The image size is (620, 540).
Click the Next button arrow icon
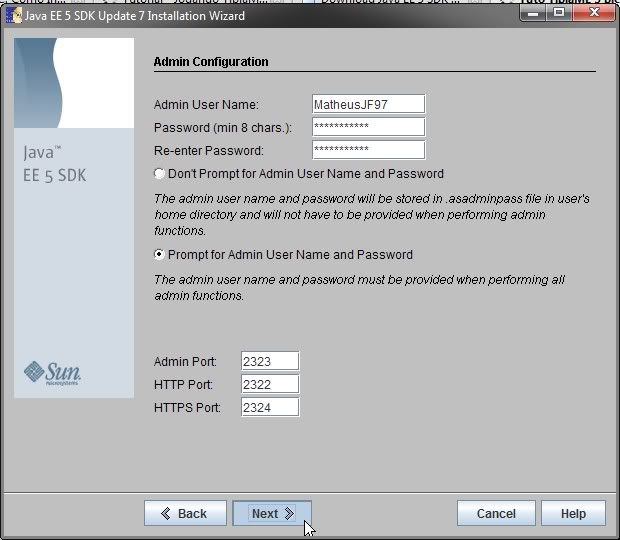(x=290, y=514)
